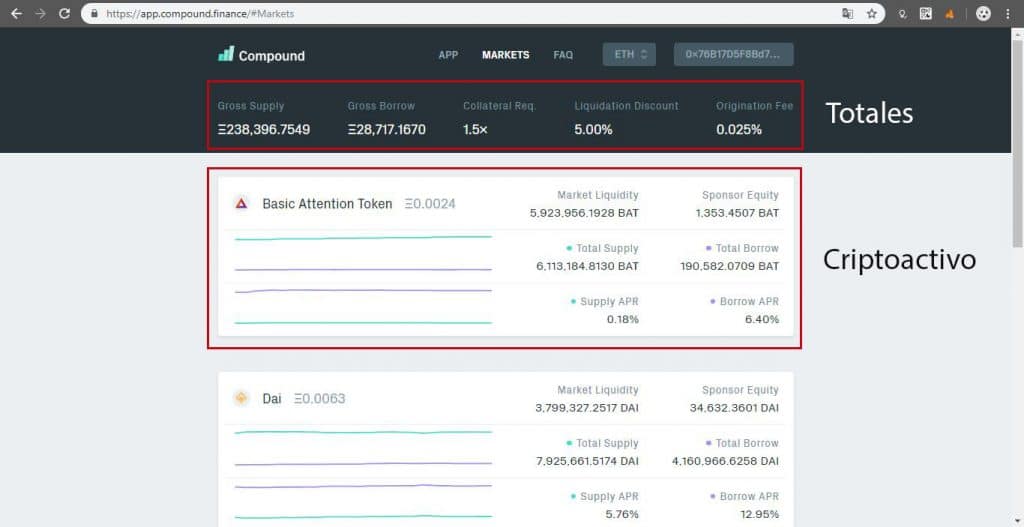Click the Dai Supply APR 5.76%
Screen dimensions: 1024x527
[622, 514]
